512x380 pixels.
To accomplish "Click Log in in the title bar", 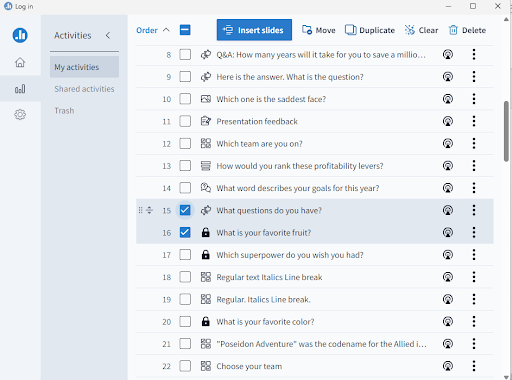I will 24,6.
